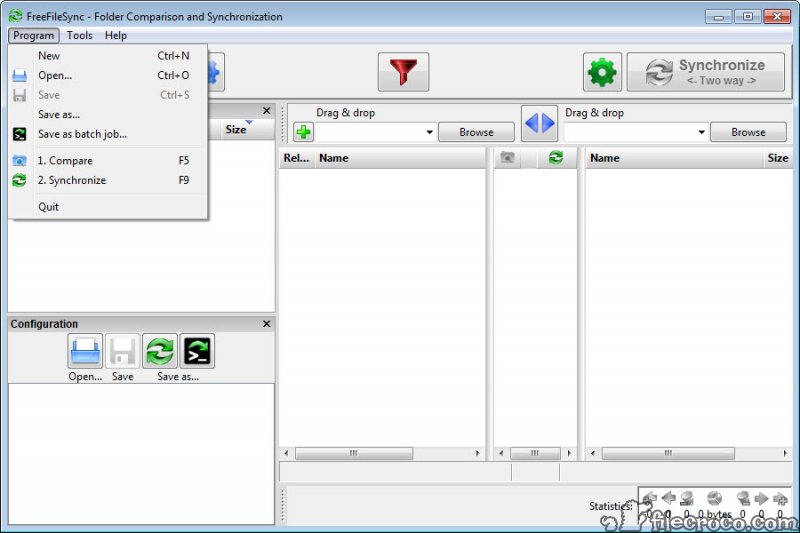Image resolution: width=800 pixels, height=533 pixels.
Task: Close the Configuration panel
Action: [x=266, y=324]
